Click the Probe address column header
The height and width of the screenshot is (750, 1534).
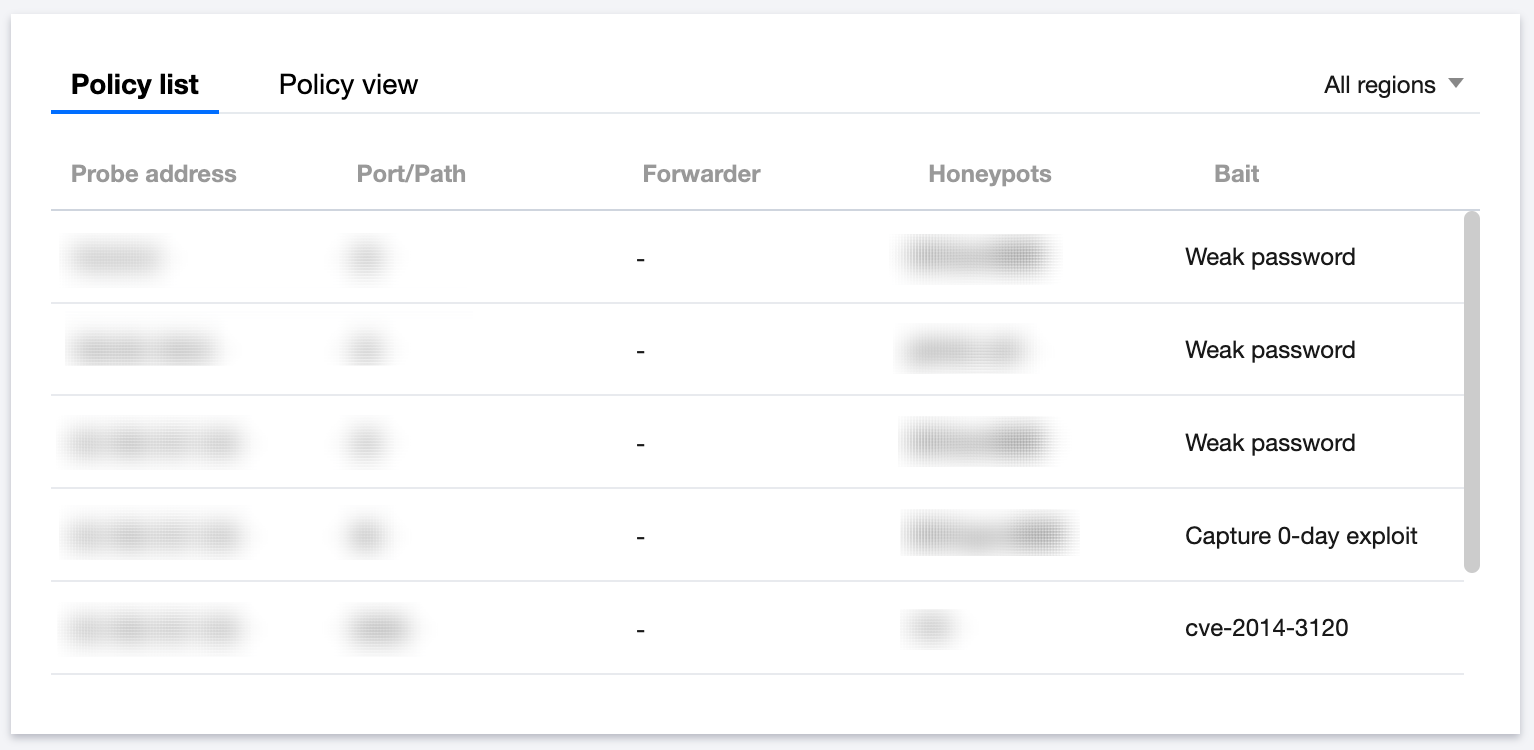tap(154, 174)
